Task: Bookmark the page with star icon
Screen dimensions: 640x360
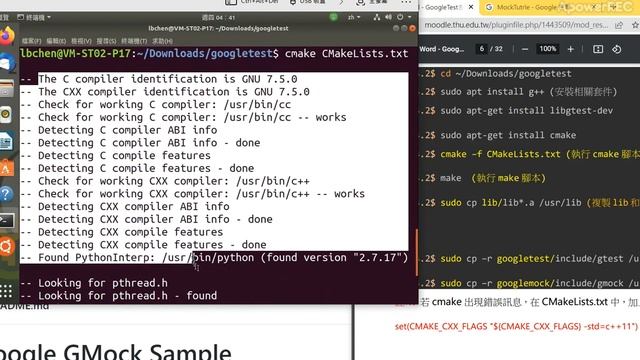Action: click(635, 25)
